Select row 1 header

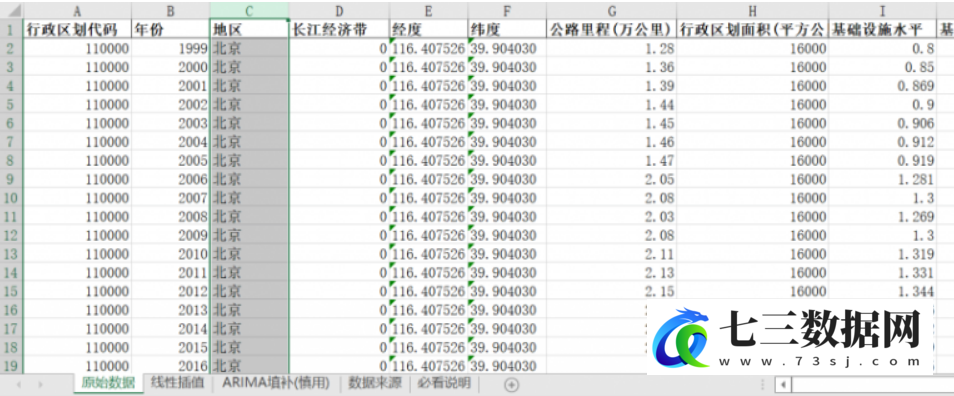[12, 29]
